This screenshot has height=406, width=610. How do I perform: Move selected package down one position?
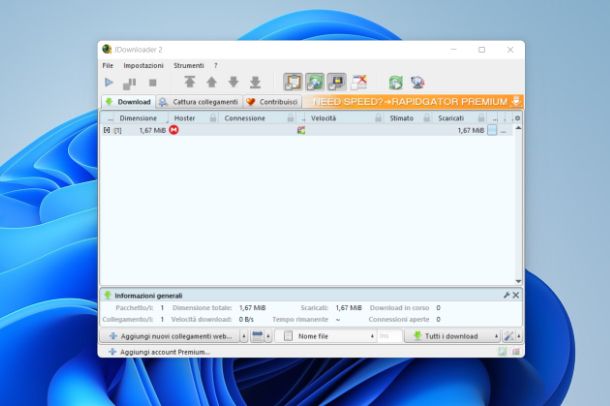(x=233, y=82)
